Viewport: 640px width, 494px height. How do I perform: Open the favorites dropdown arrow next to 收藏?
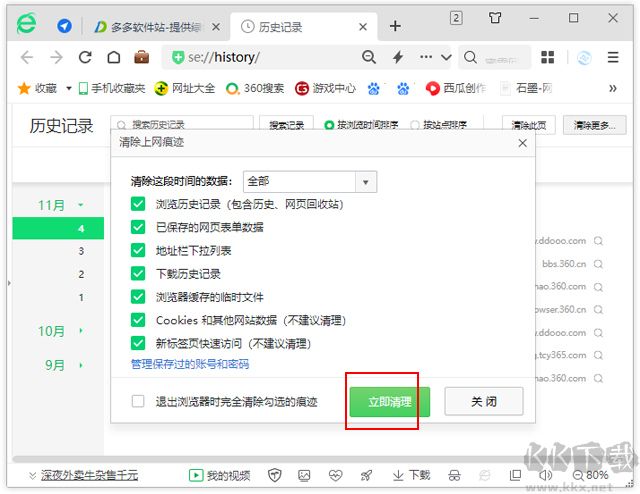(69, 88)
